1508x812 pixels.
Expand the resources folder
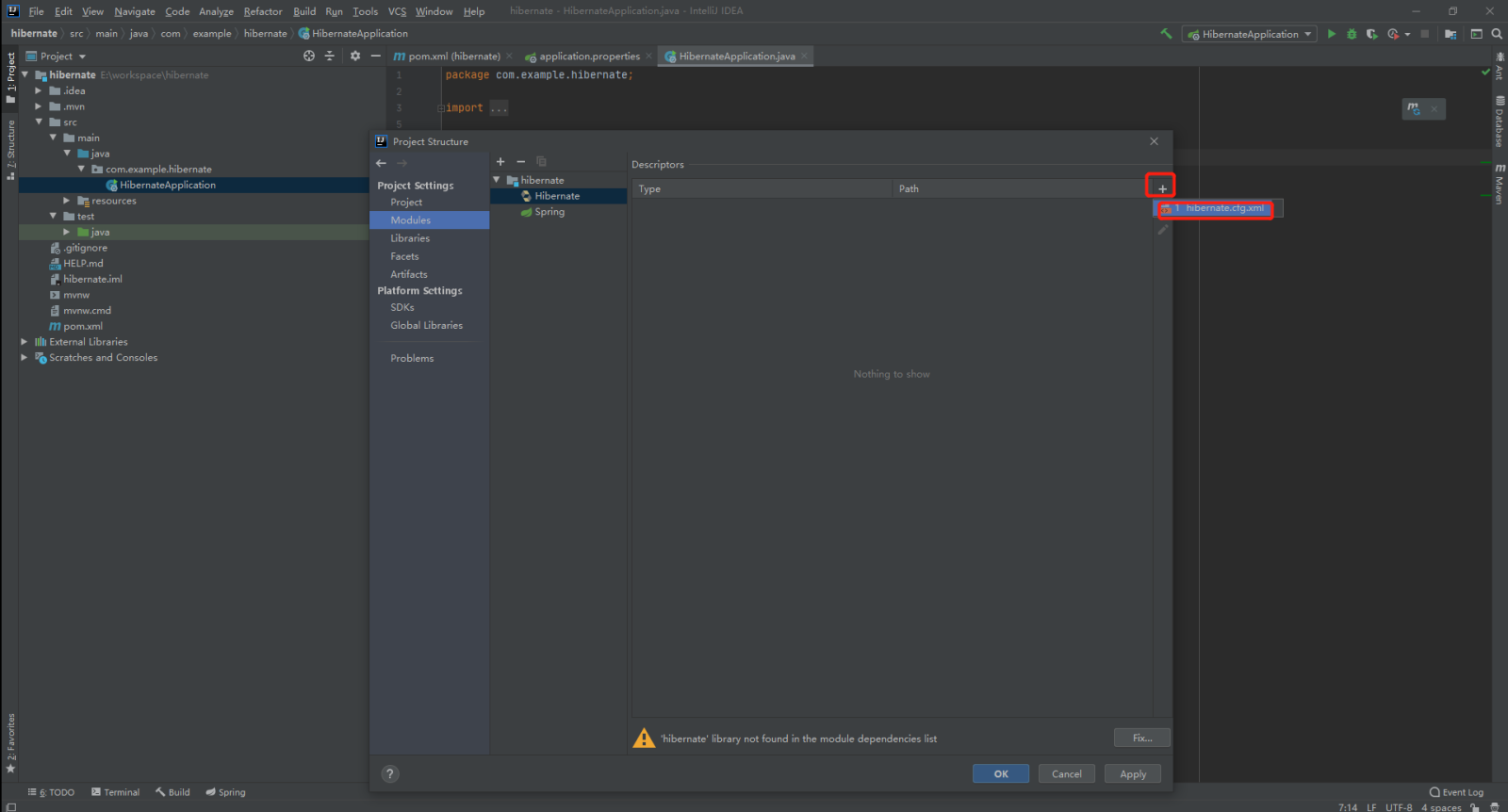point(66,201)
